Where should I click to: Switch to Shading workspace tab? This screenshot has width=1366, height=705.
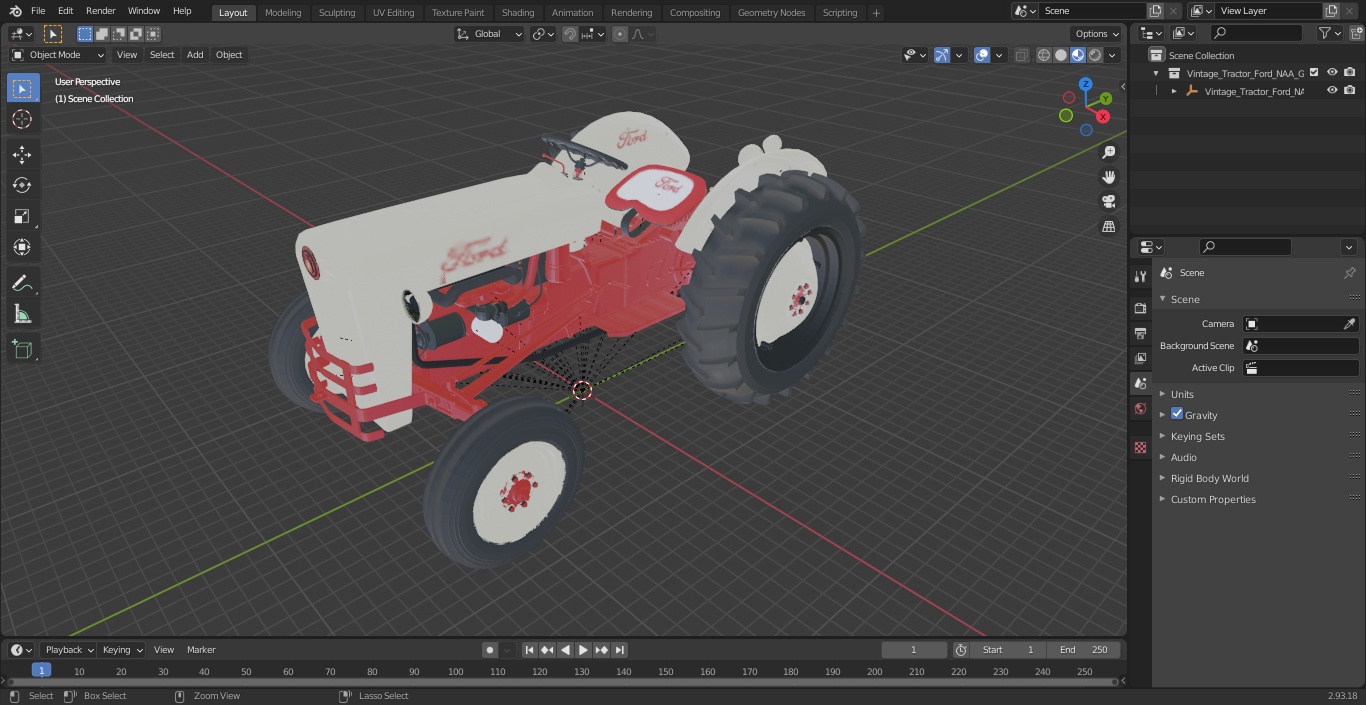click(x=517, y=13)
